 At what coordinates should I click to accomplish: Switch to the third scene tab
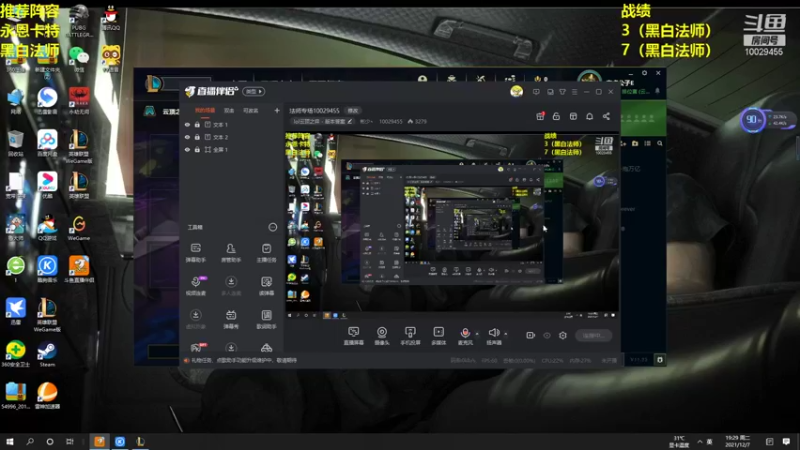(251, 110)
